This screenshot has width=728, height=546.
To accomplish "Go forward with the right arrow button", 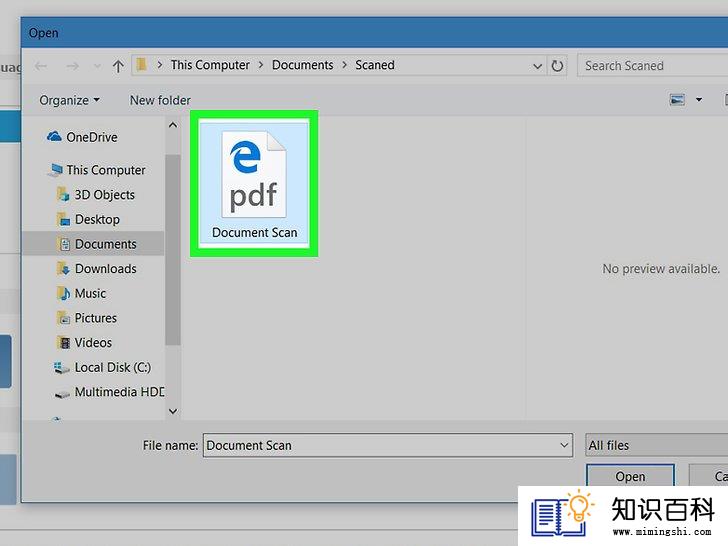I will pos(72,66).
